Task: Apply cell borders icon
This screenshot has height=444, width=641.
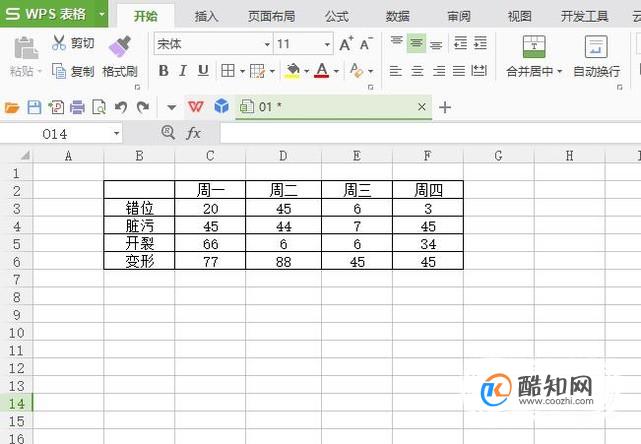Action: pyautogui.click(x=228, y=71)
